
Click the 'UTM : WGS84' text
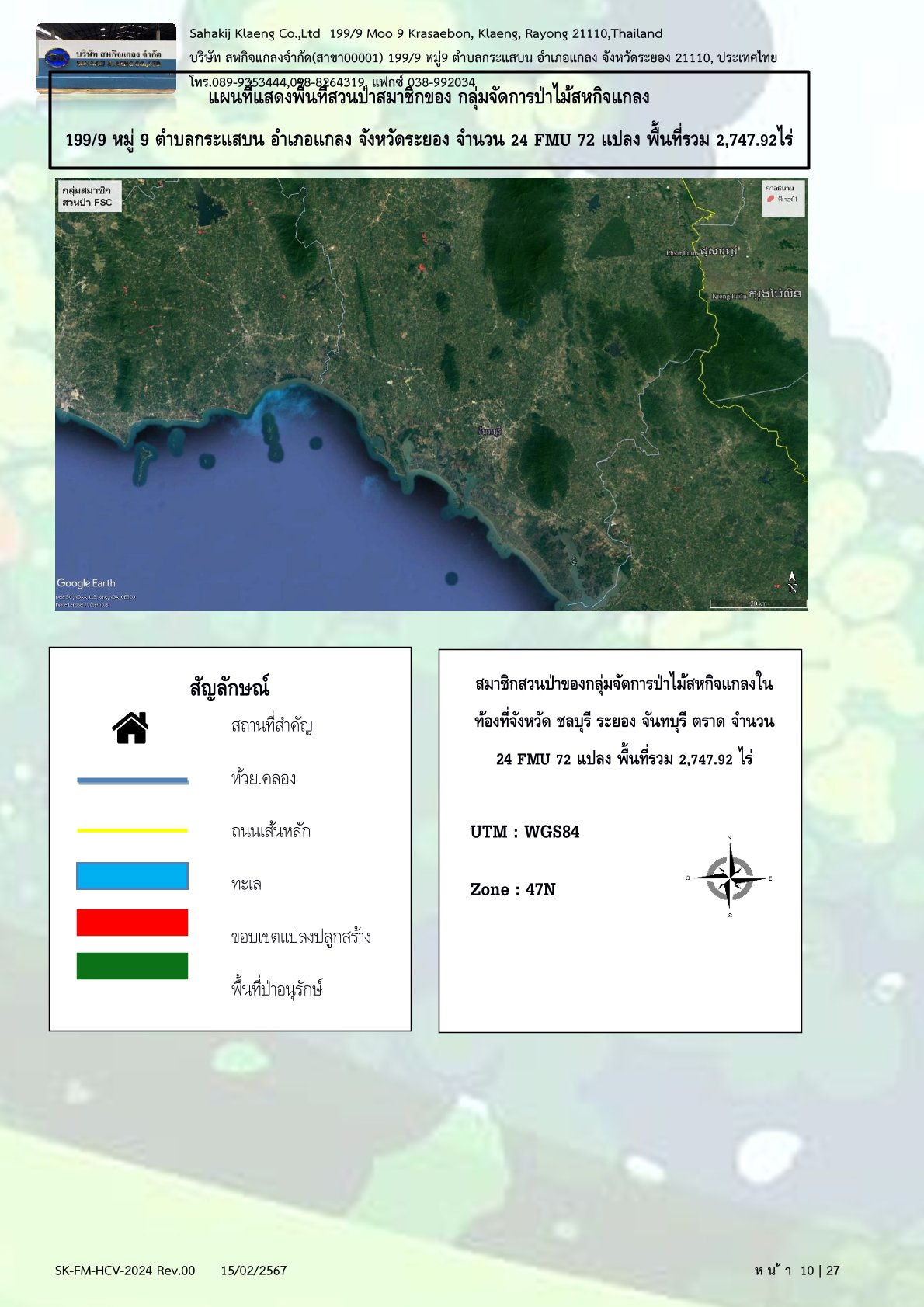click(x=525, y=832)
